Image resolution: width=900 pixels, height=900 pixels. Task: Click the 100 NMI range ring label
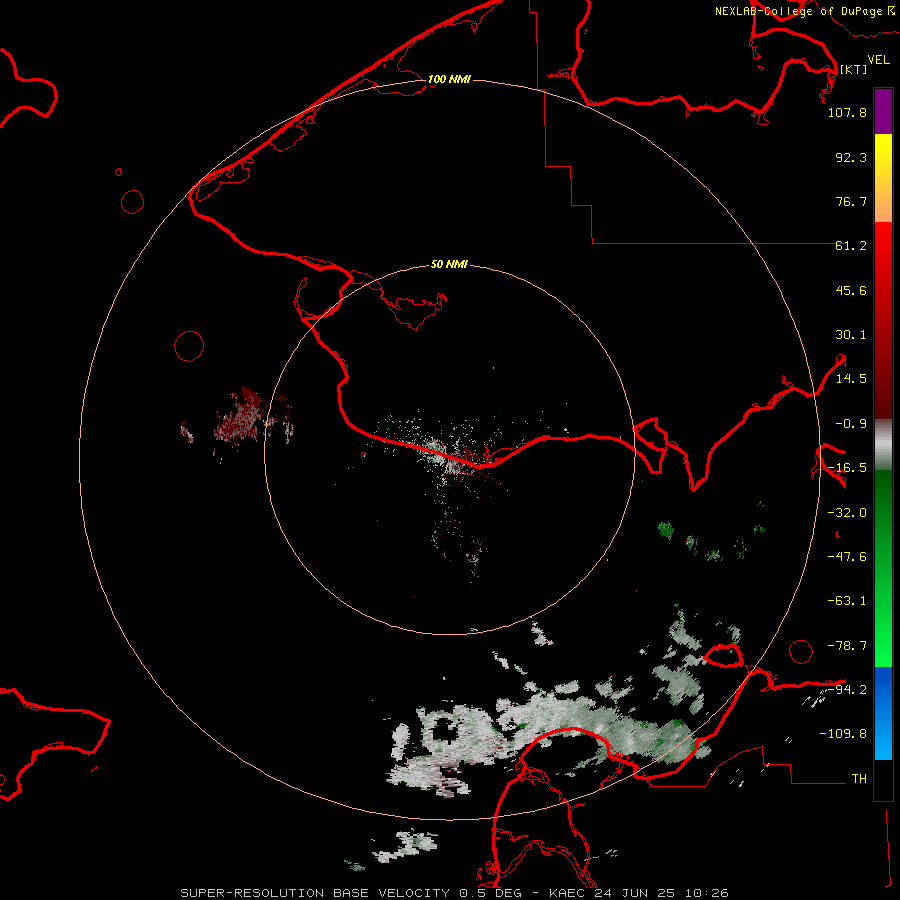point(449,79)
